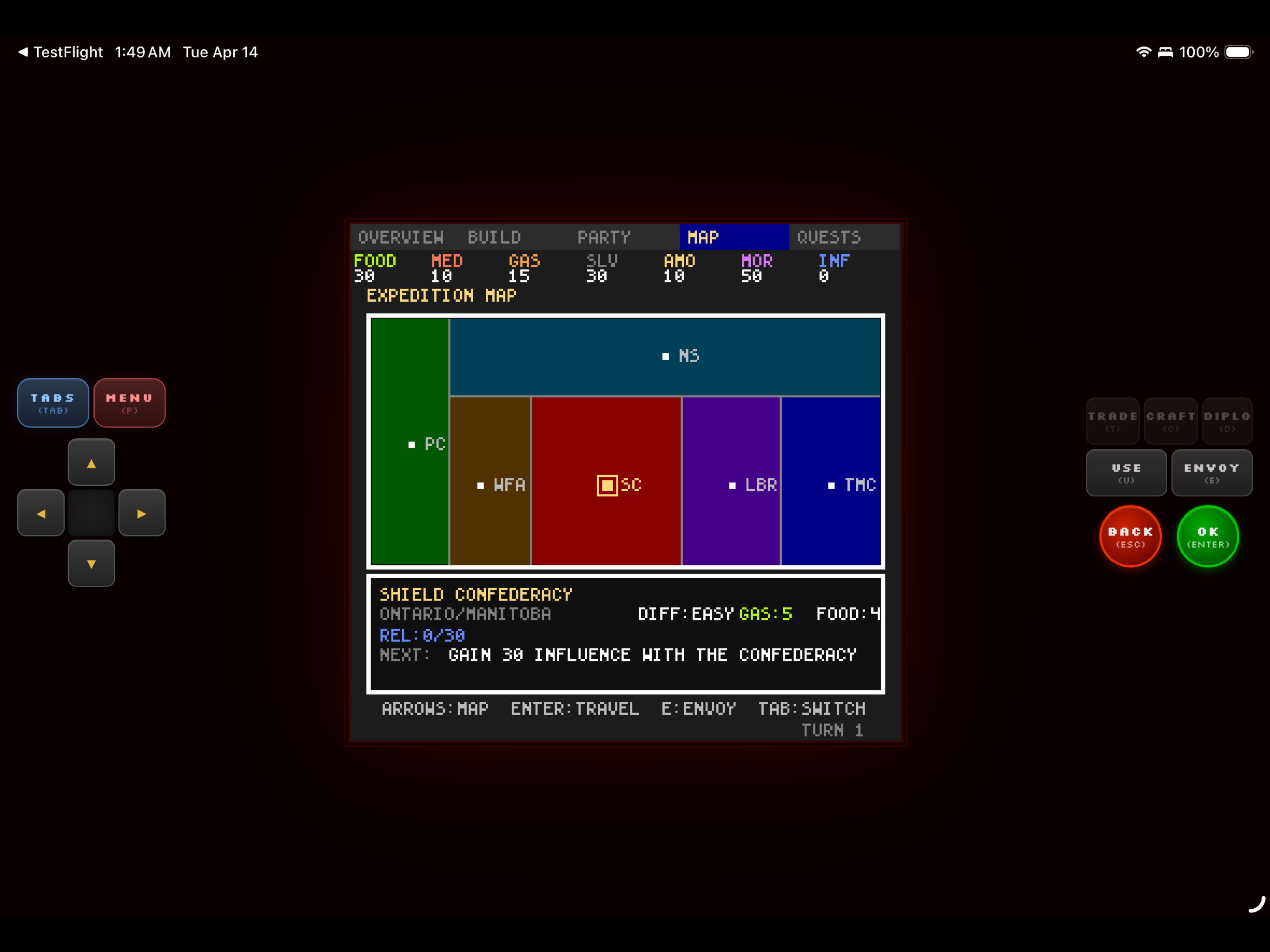This screenshot has height=952, width=1270.
Task: Tap the PC region marker
Action: (412, 444)
